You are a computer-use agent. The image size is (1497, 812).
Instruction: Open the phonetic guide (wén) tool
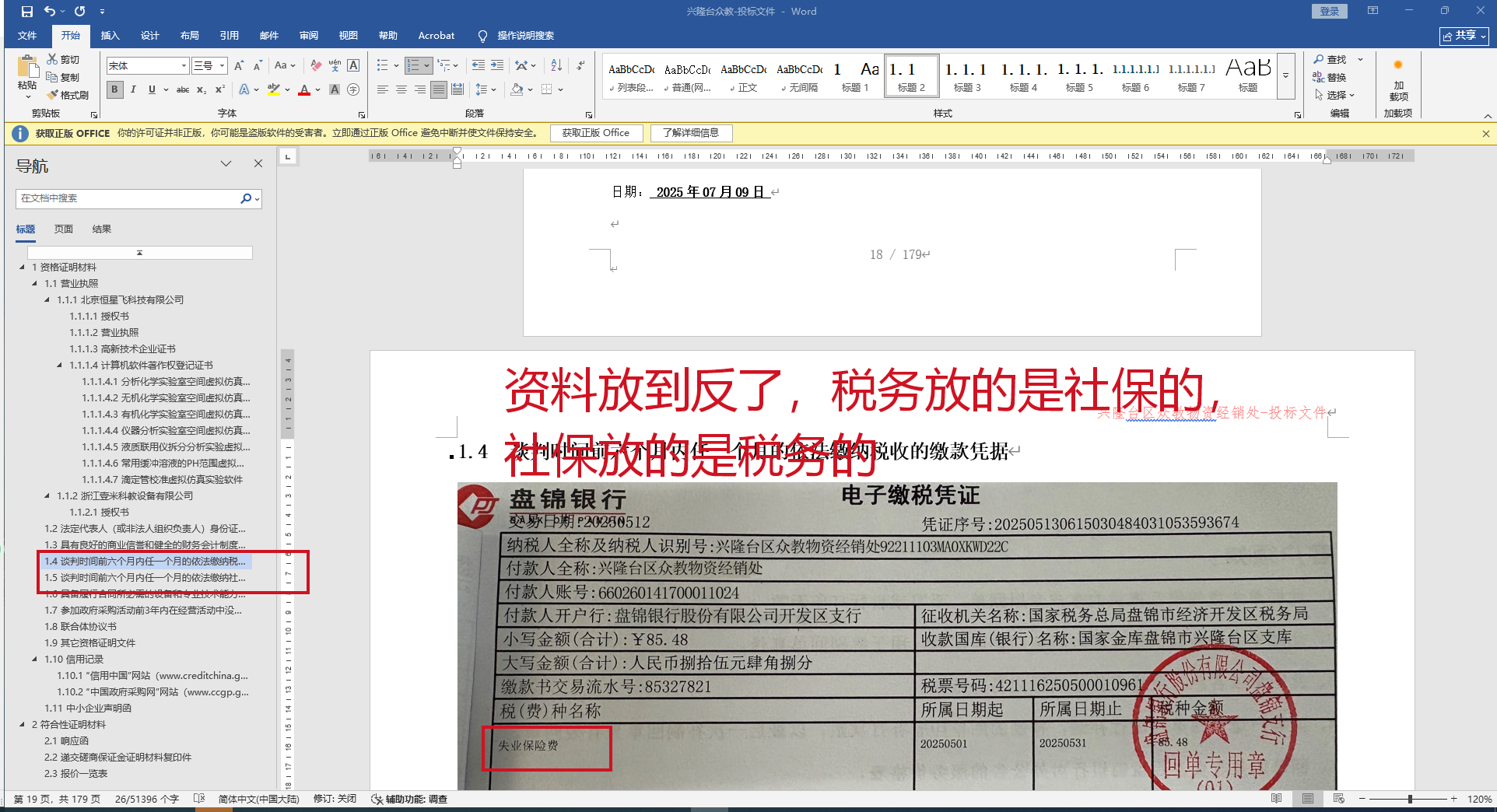pyautogui.click(x=335, y=66)
